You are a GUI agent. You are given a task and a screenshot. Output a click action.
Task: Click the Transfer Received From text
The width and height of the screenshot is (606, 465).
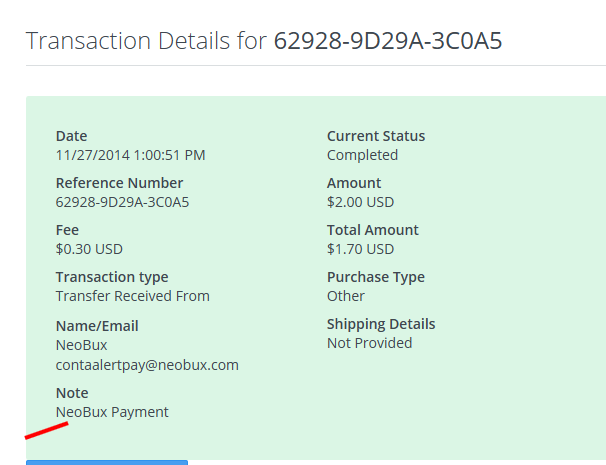coord(133,296)
